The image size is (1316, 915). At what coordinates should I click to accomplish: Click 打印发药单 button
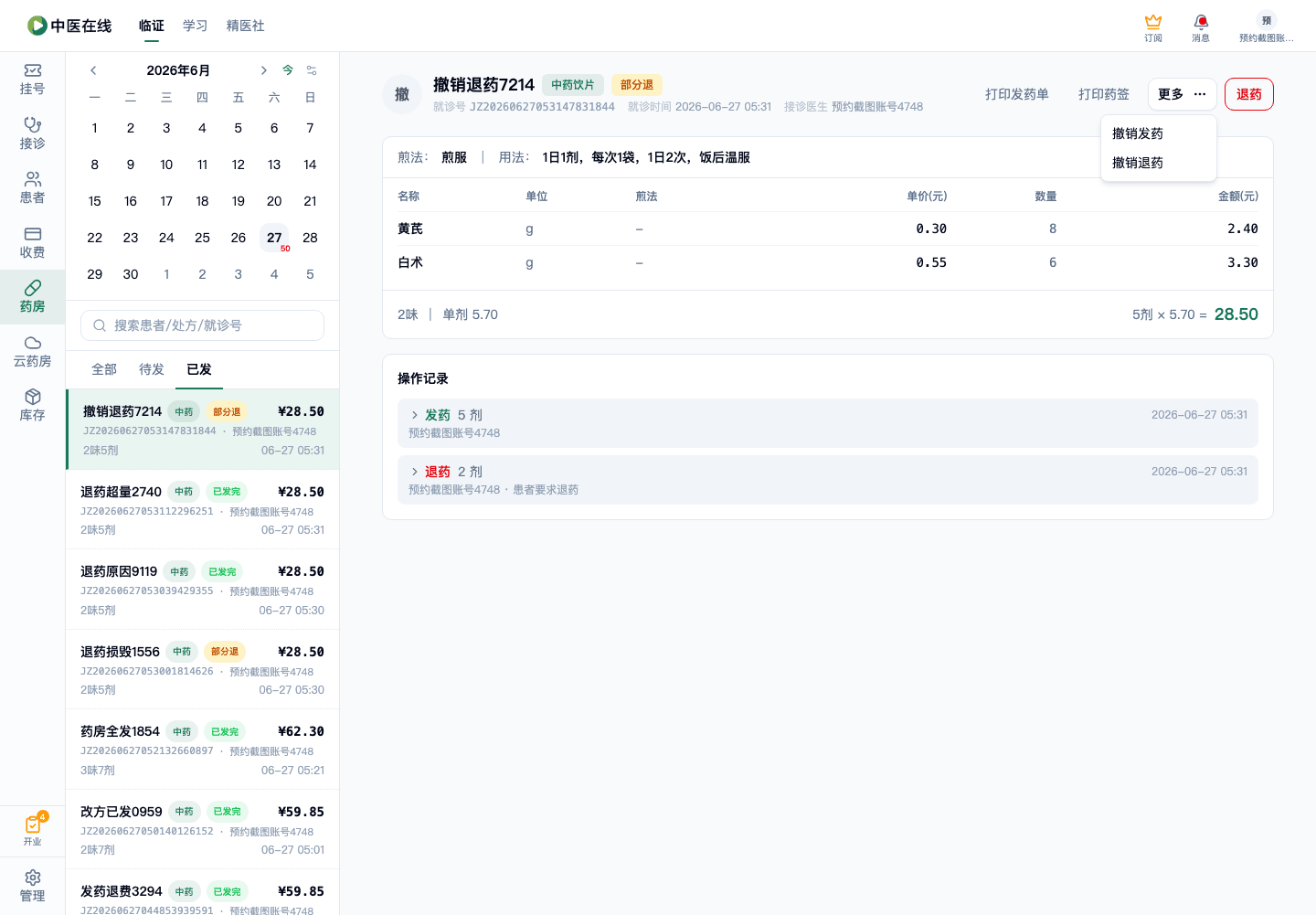click(1017, 94)
